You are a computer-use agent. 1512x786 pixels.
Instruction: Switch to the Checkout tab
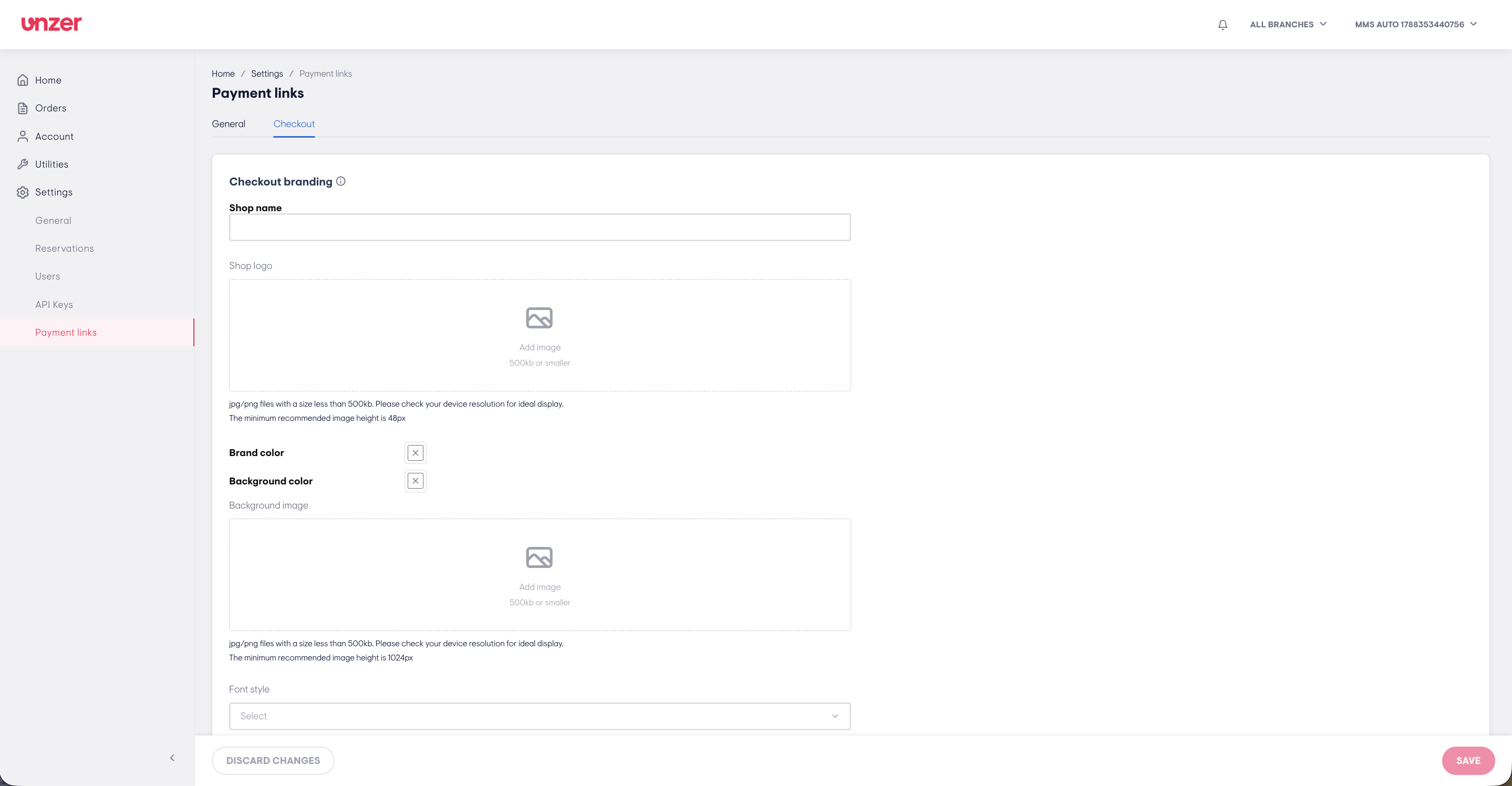294,124
